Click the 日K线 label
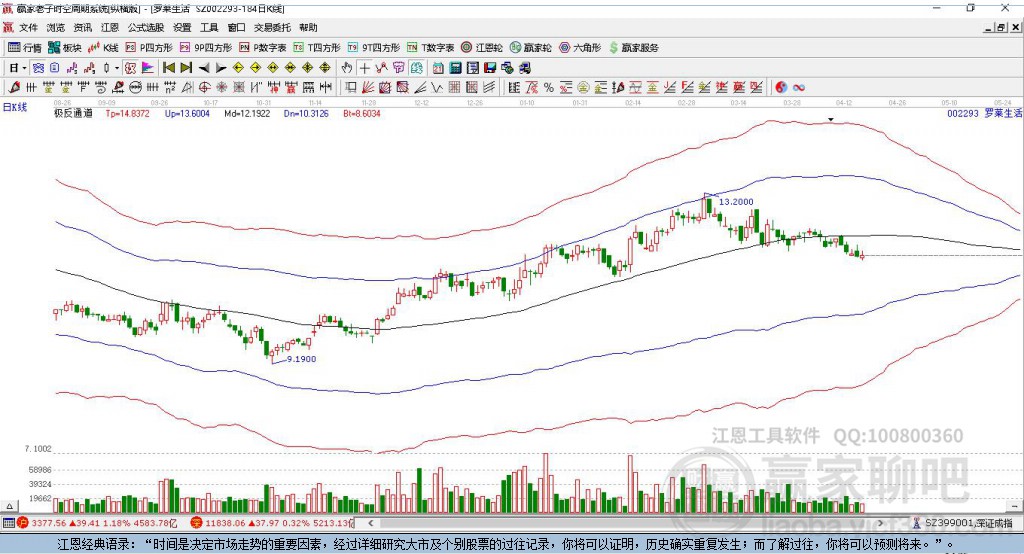 coord(15,107)
